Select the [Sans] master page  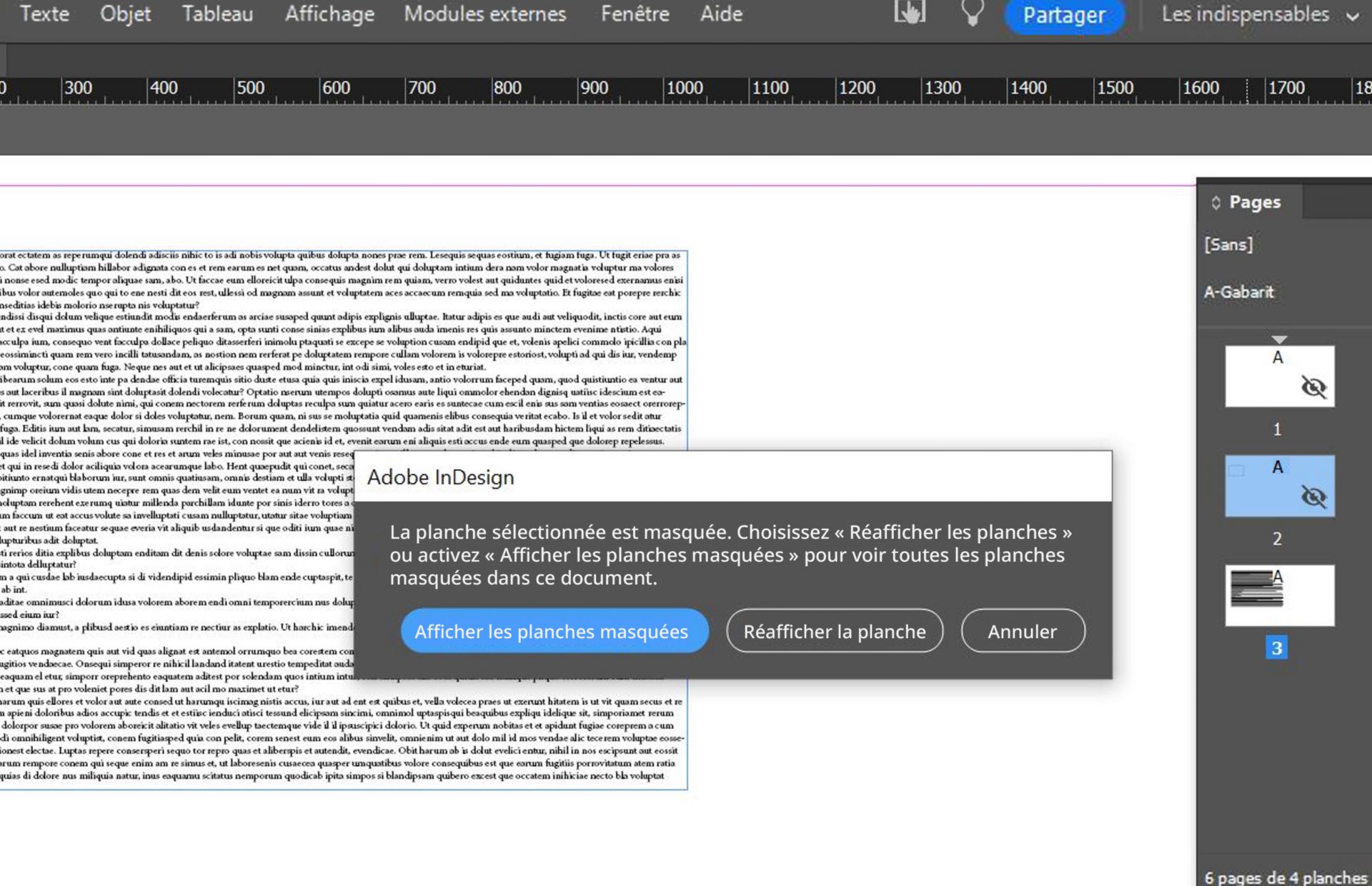tap(1229, 243)
